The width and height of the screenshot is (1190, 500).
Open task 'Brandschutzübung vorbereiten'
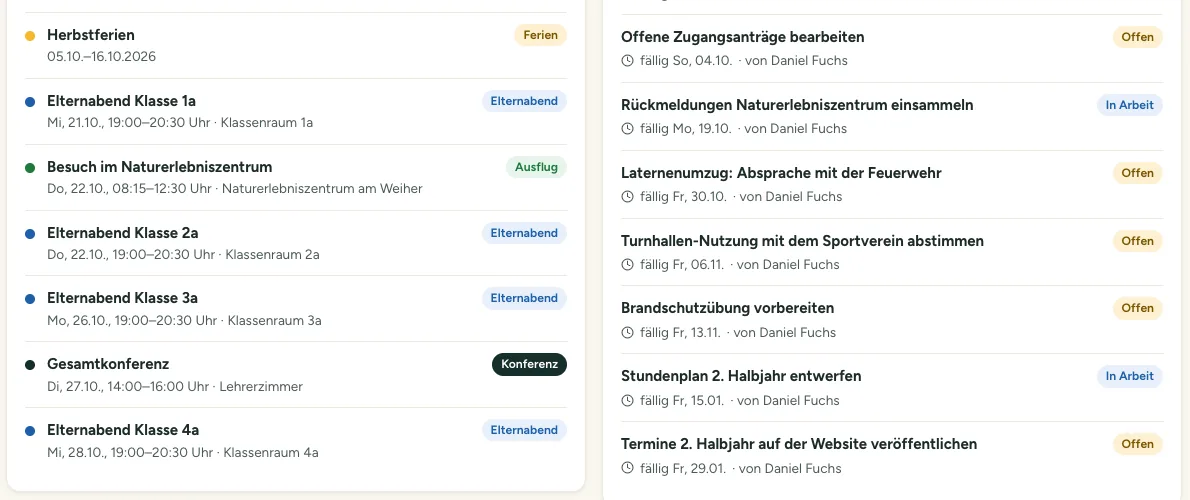892,320
